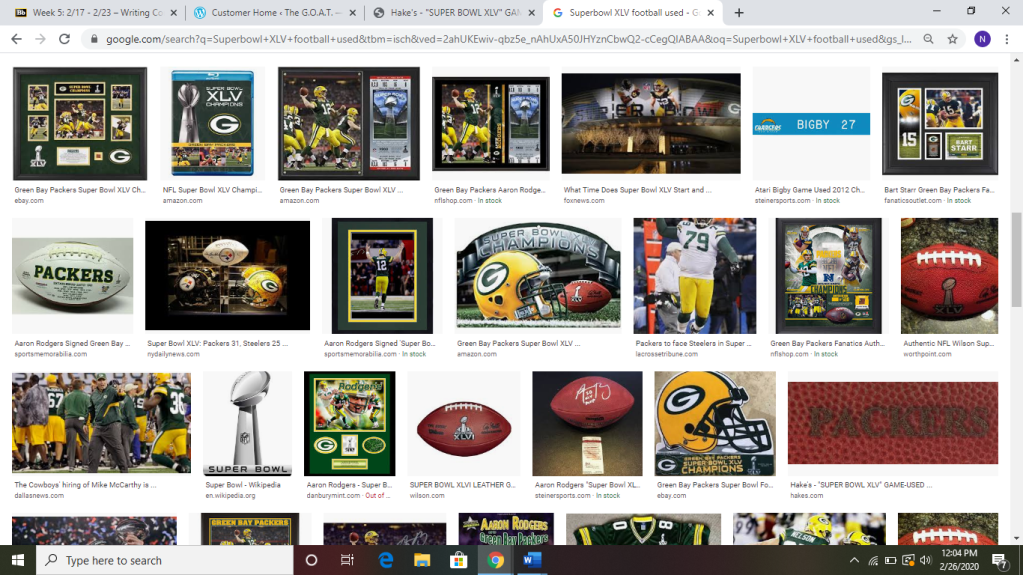Open the Chrome profile avatar
The width and height of the screenshot is (1023, 575).
[982, 39]
